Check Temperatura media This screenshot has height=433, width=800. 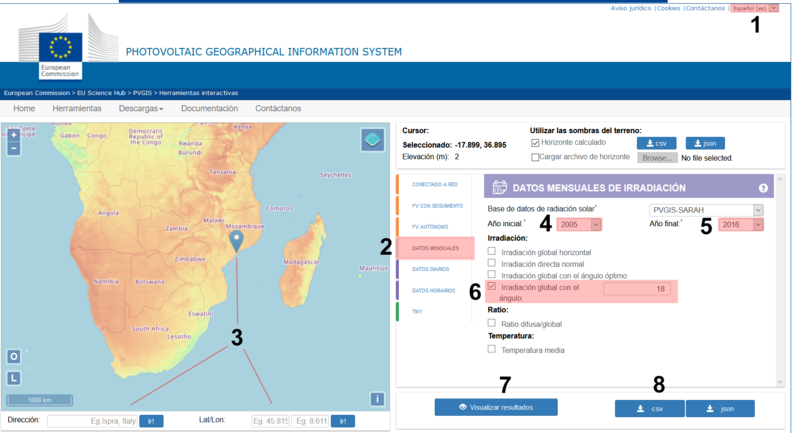pos(491,349)
